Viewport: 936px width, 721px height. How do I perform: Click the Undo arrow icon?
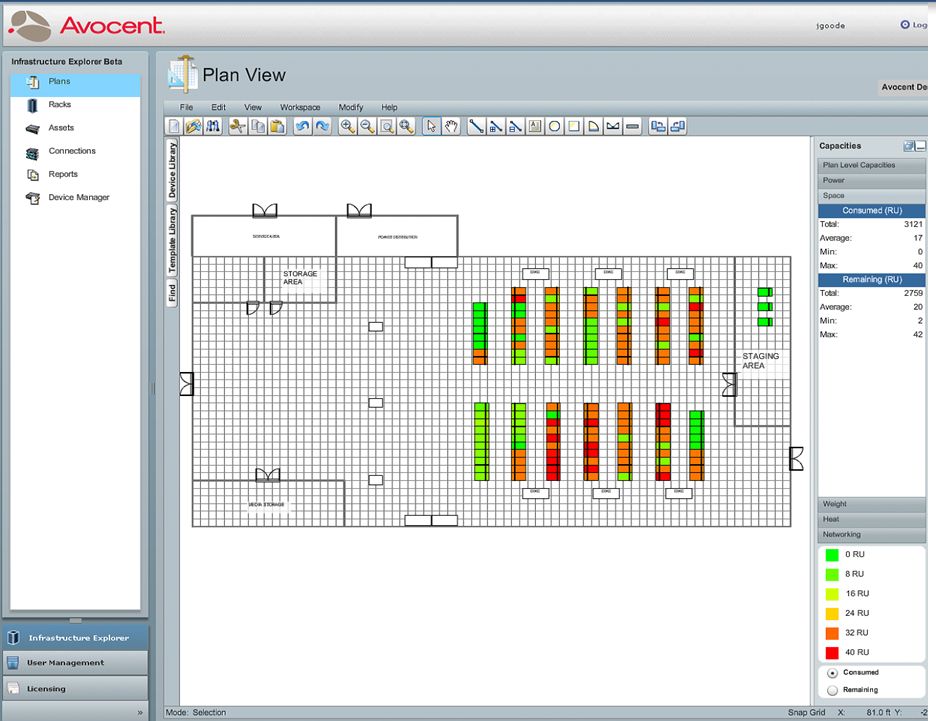[x=302, y=127]
